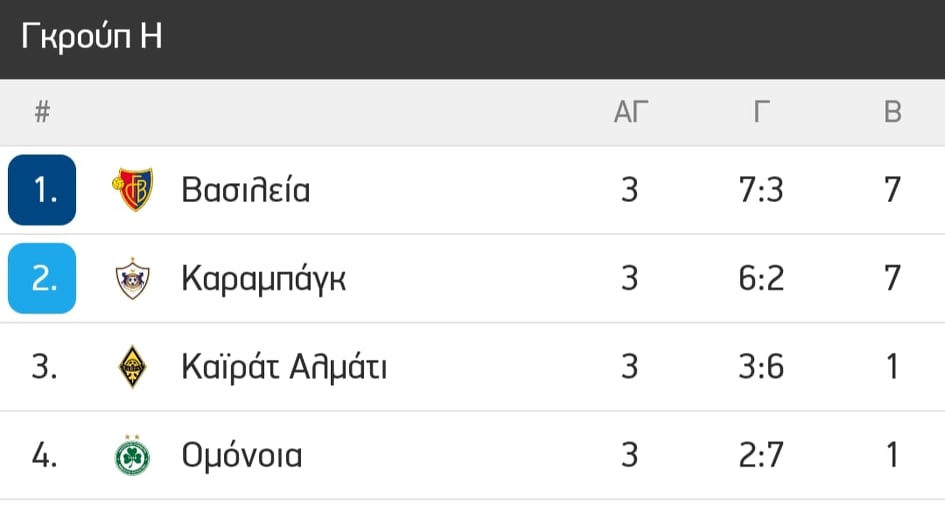Click the Qarabag club crest icon
The height and width of the screenshot is (513, 945).
(x=133, y=279)
